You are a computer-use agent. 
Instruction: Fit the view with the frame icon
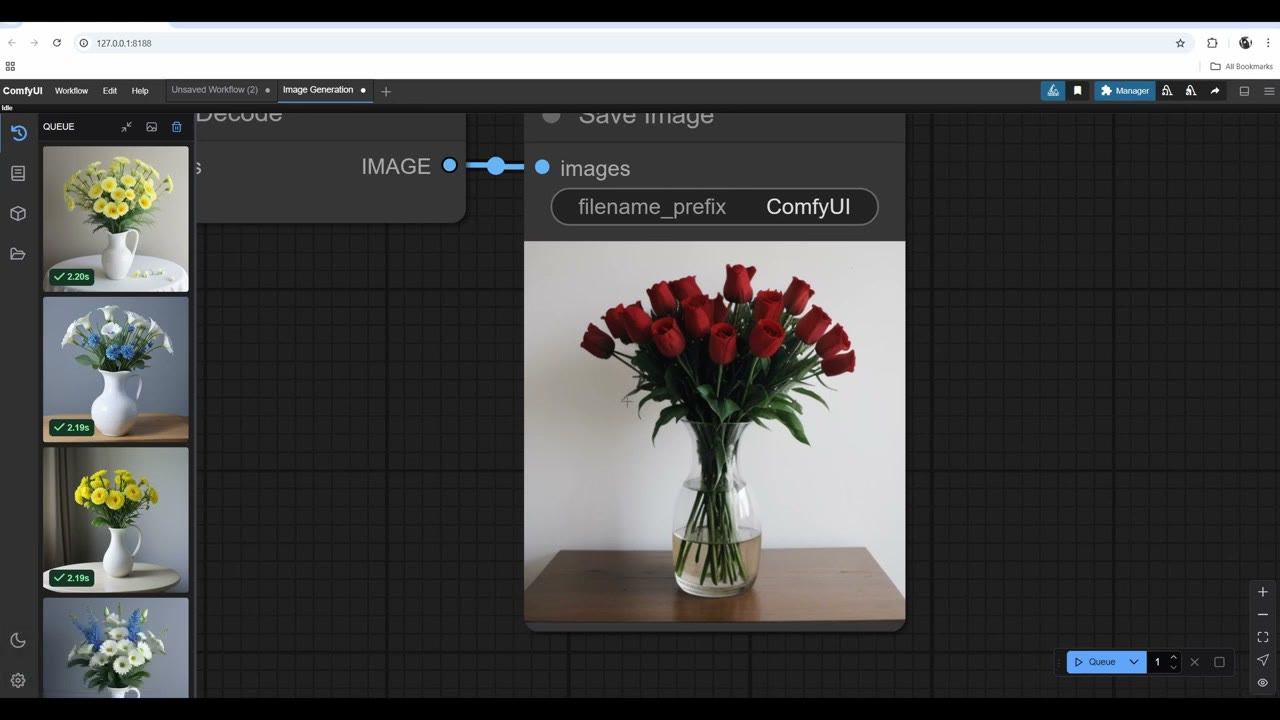1263,637
